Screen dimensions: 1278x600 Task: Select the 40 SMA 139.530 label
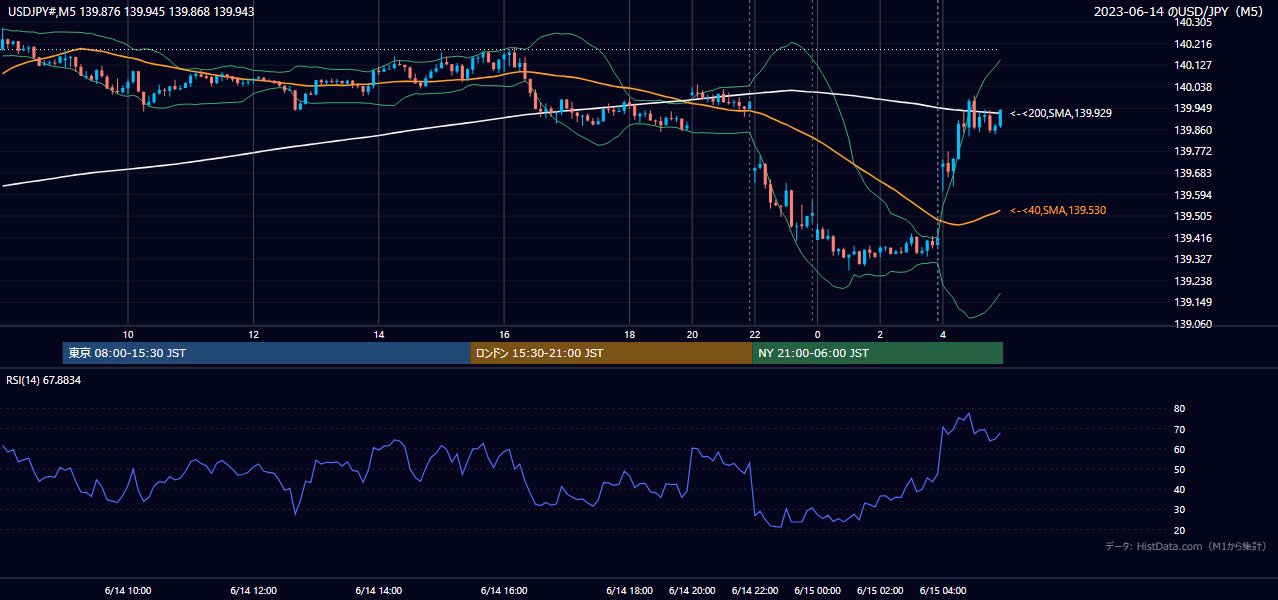pyautogui.click(x=1060, y=210)
